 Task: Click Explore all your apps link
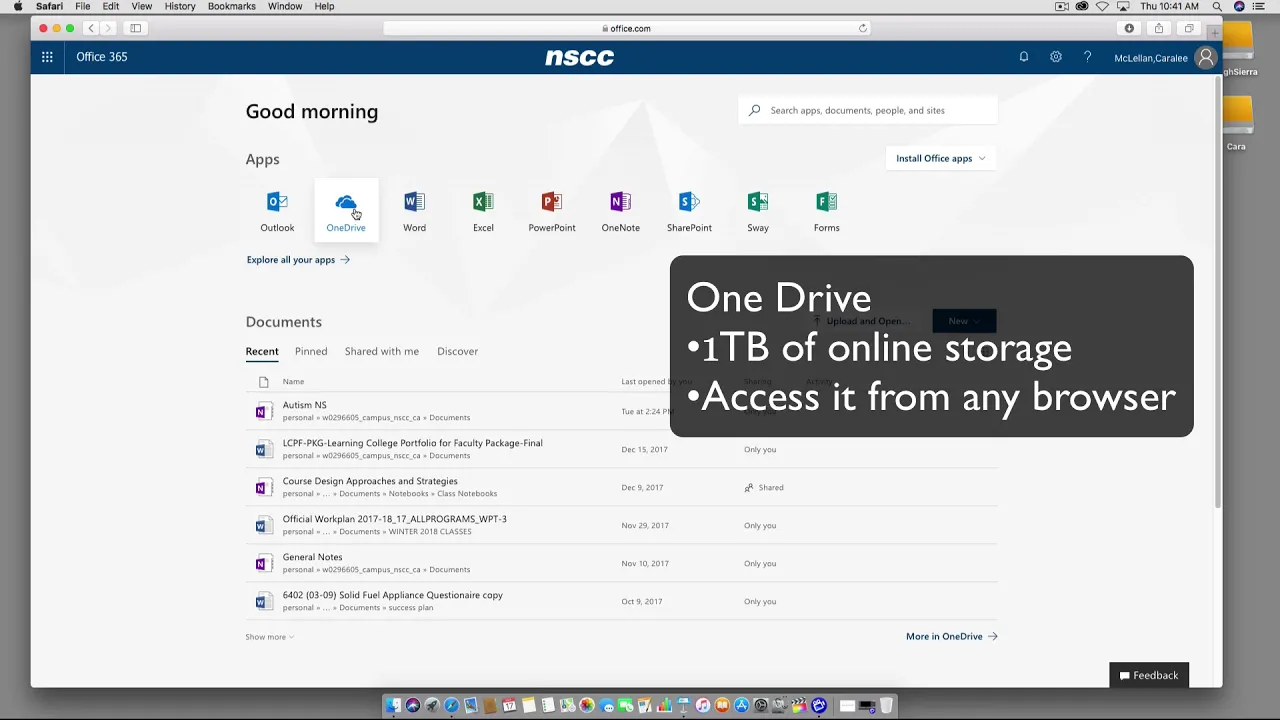coord(298,260)
